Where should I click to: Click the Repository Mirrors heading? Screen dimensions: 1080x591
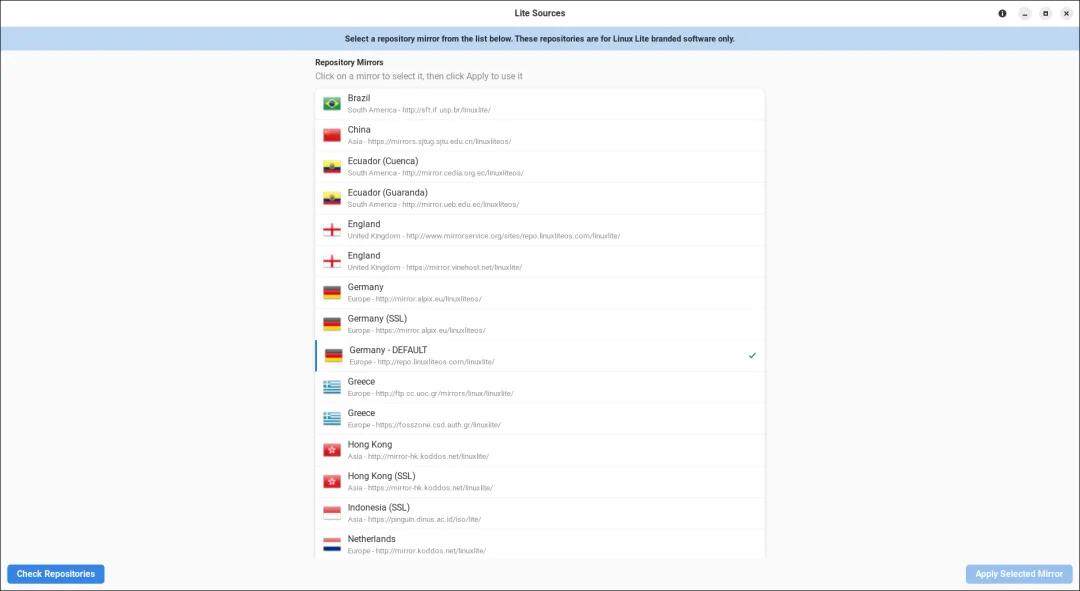point(349,62)
